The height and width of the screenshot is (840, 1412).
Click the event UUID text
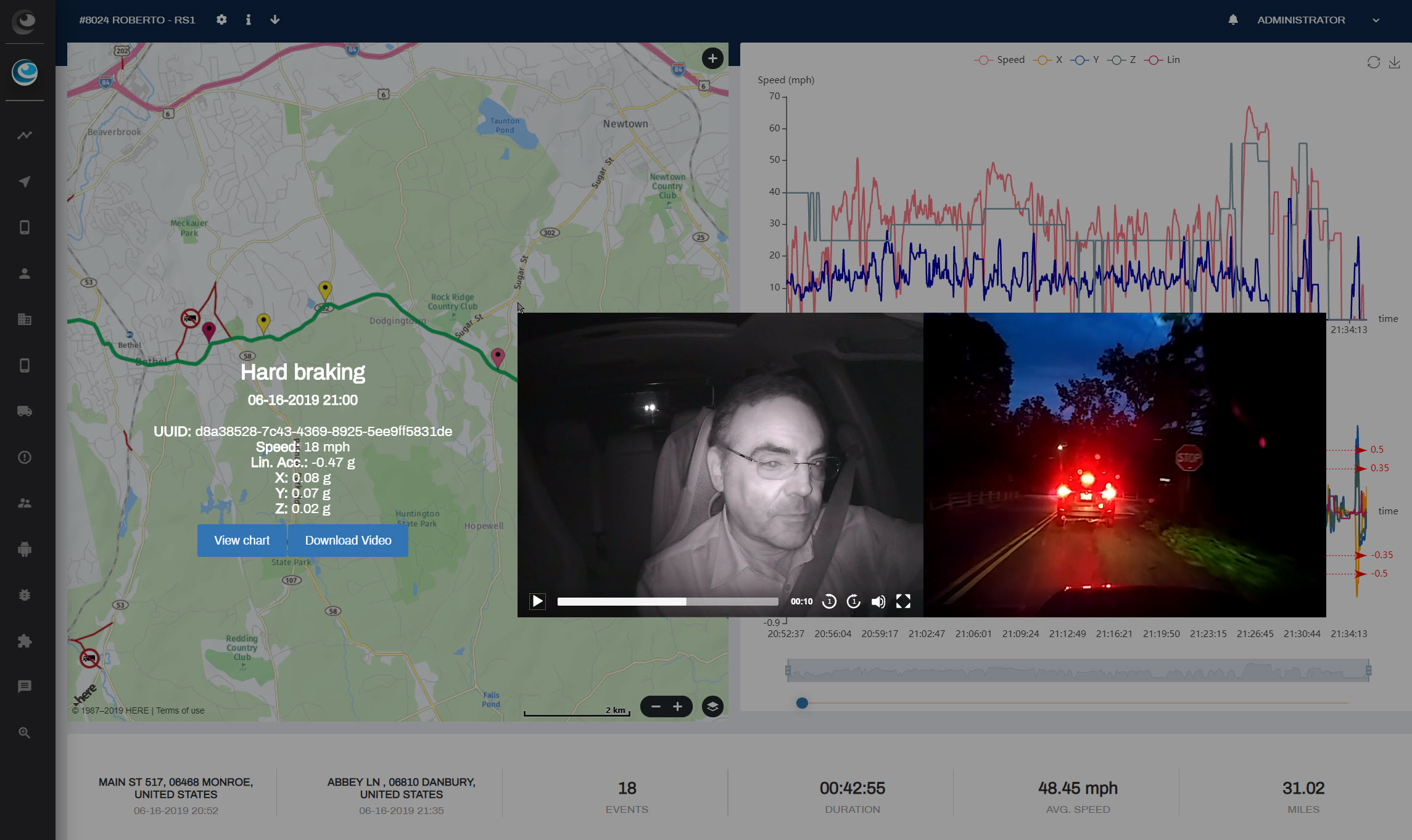[303, 431]
